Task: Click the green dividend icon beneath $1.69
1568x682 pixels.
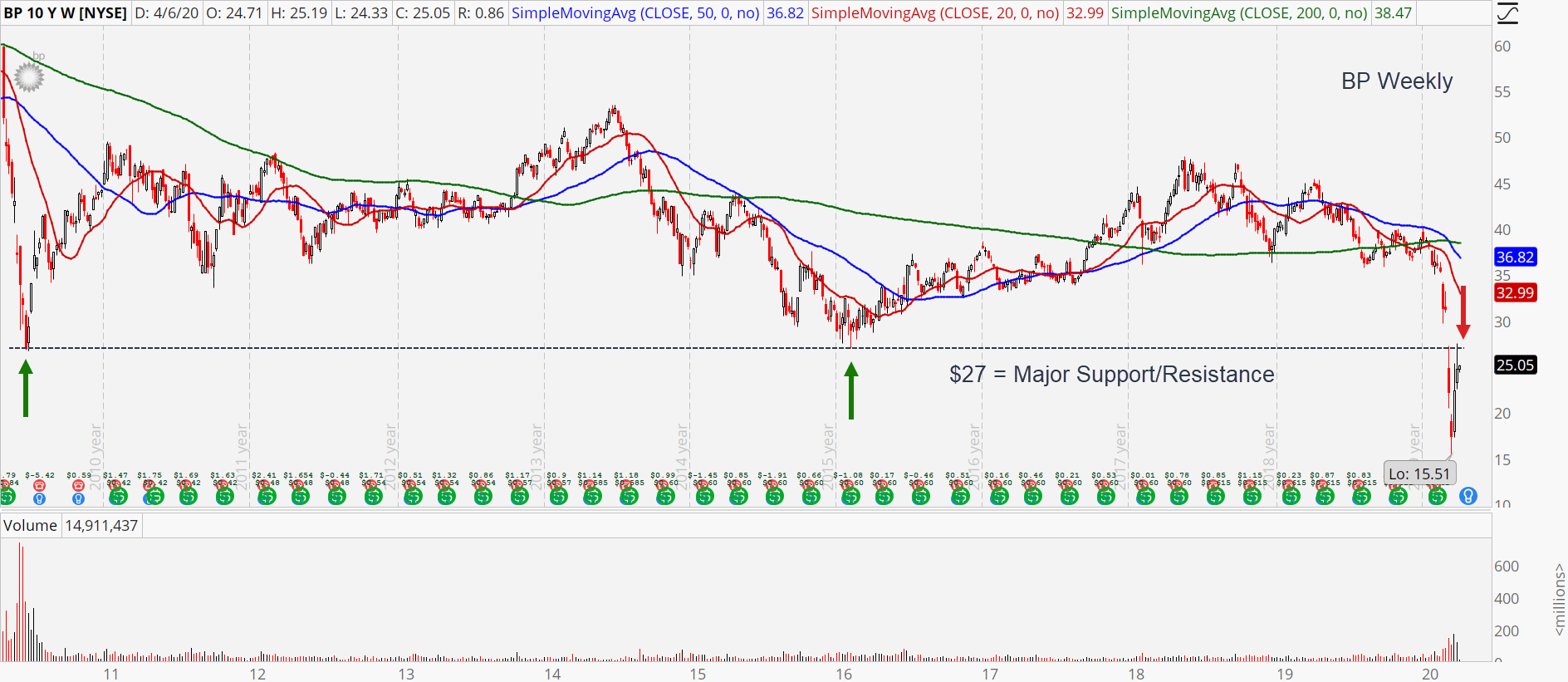Action: pos(189,497)
